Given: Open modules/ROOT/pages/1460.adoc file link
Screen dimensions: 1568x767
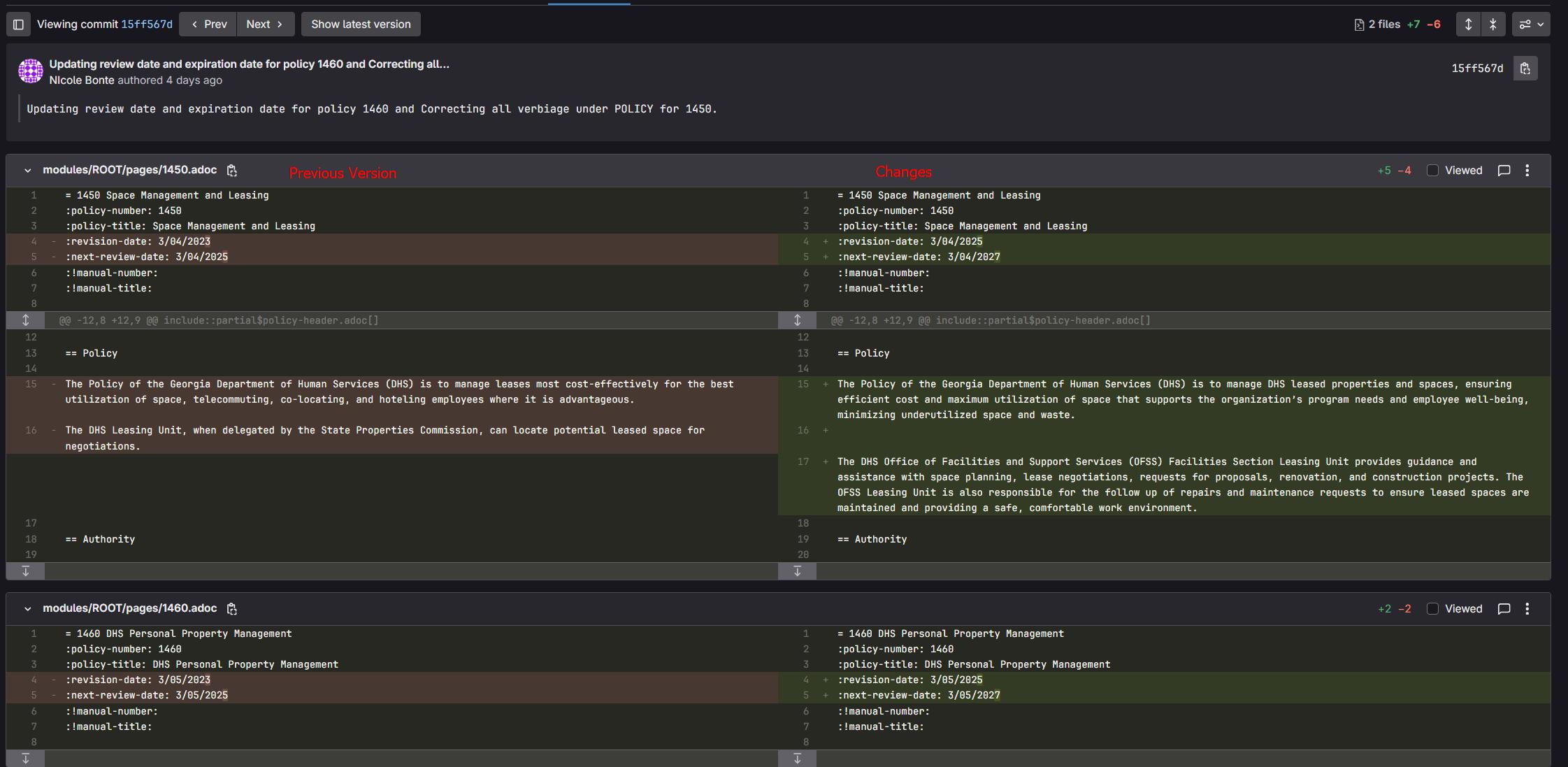Looking at the screenshot, I should pyautogui.click(x=130, y=608).
